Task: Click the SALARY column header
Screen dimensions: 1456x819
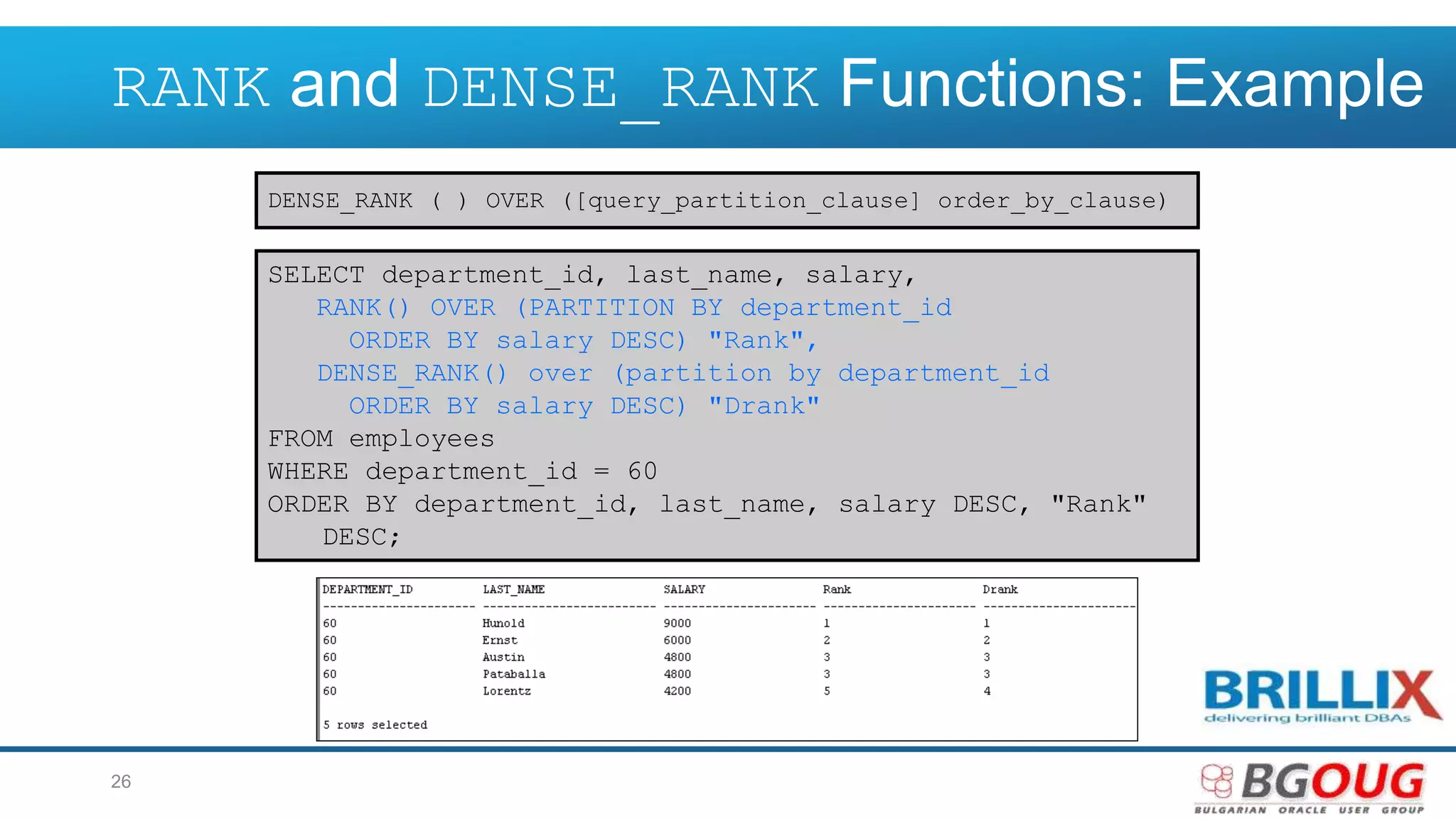Action: click(x=685, y=589)
